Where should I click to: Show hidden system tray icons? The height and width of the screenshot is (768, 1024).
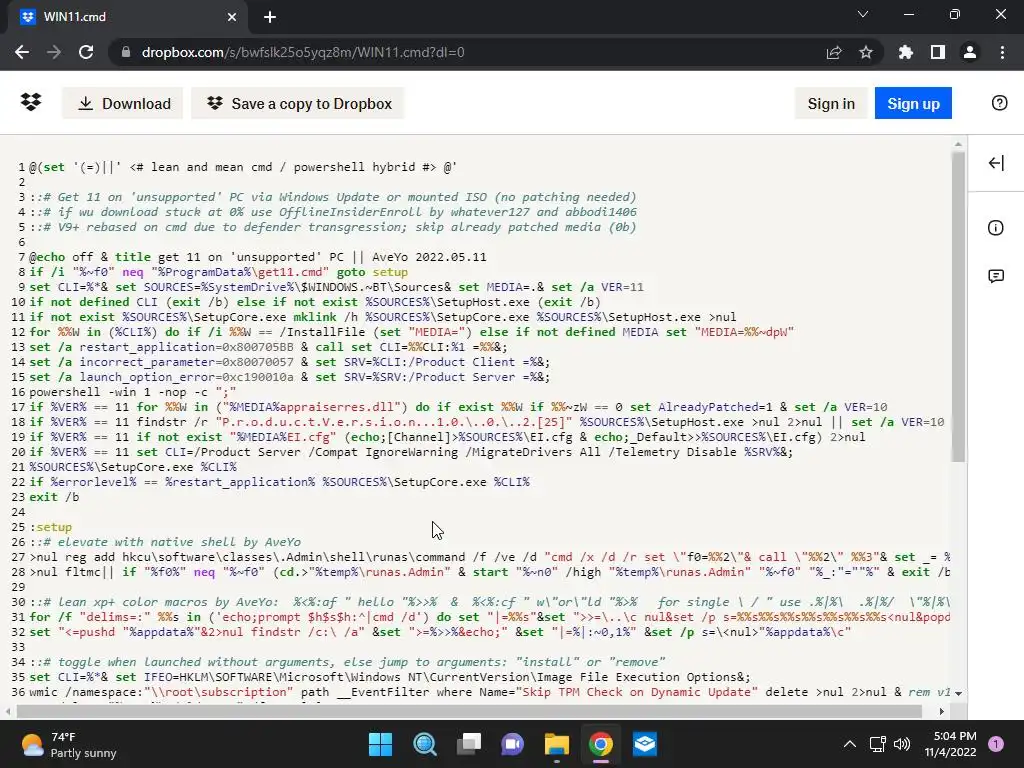pyautogui.click(x=850, y=744)
